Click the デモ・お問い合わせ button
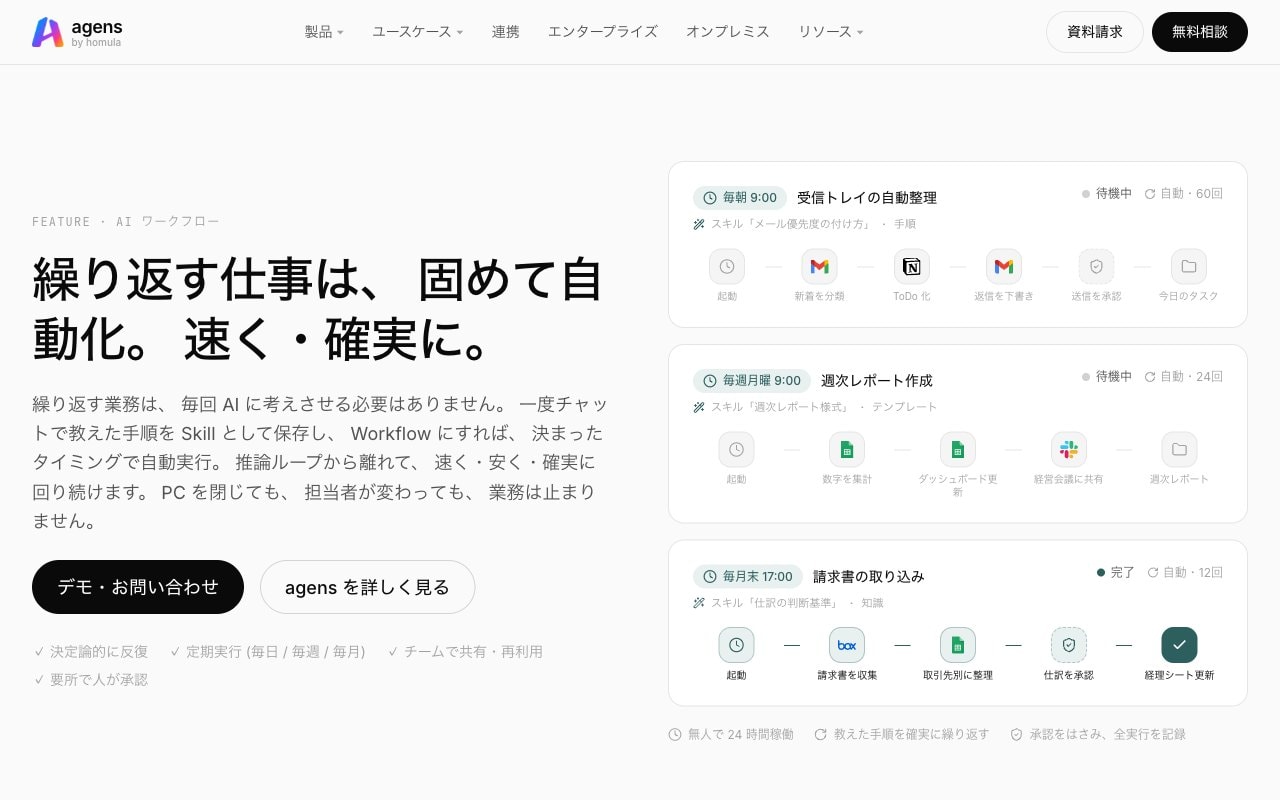The image size is (1280, 800). tap(138, 587)
